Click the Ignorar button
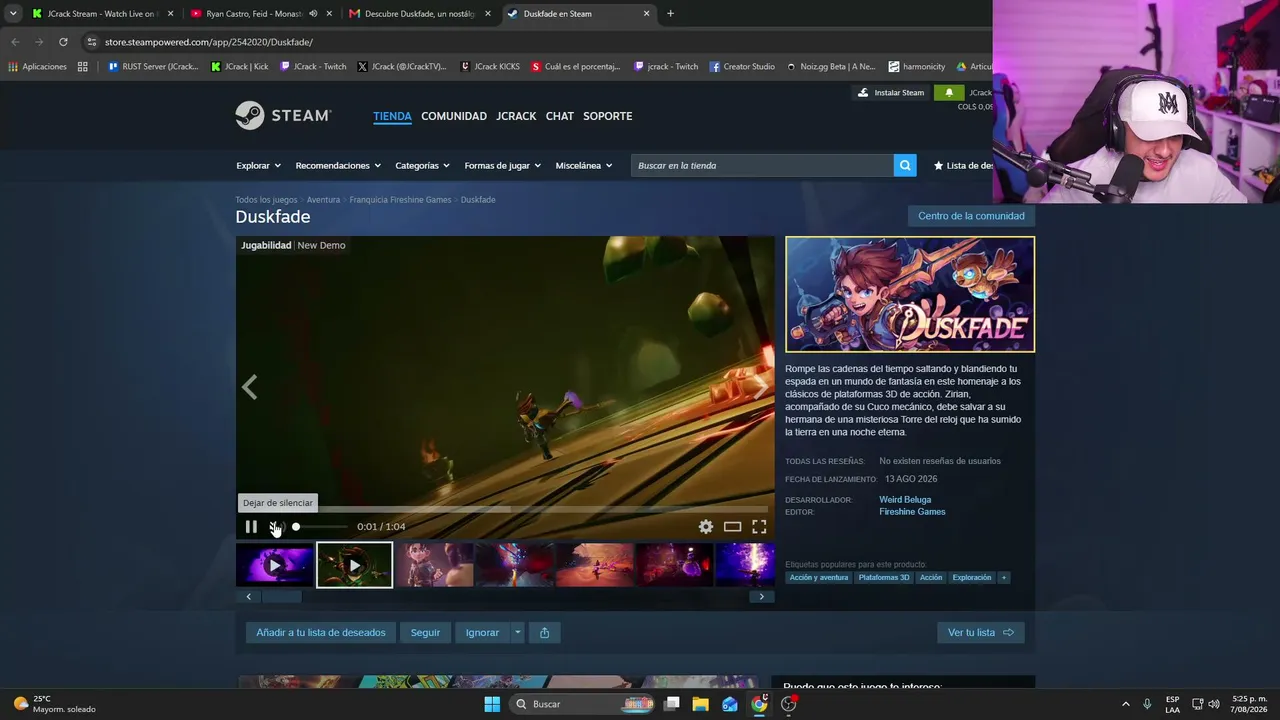Viewport: 1280px width, 720px height. (x=482, y=632)
